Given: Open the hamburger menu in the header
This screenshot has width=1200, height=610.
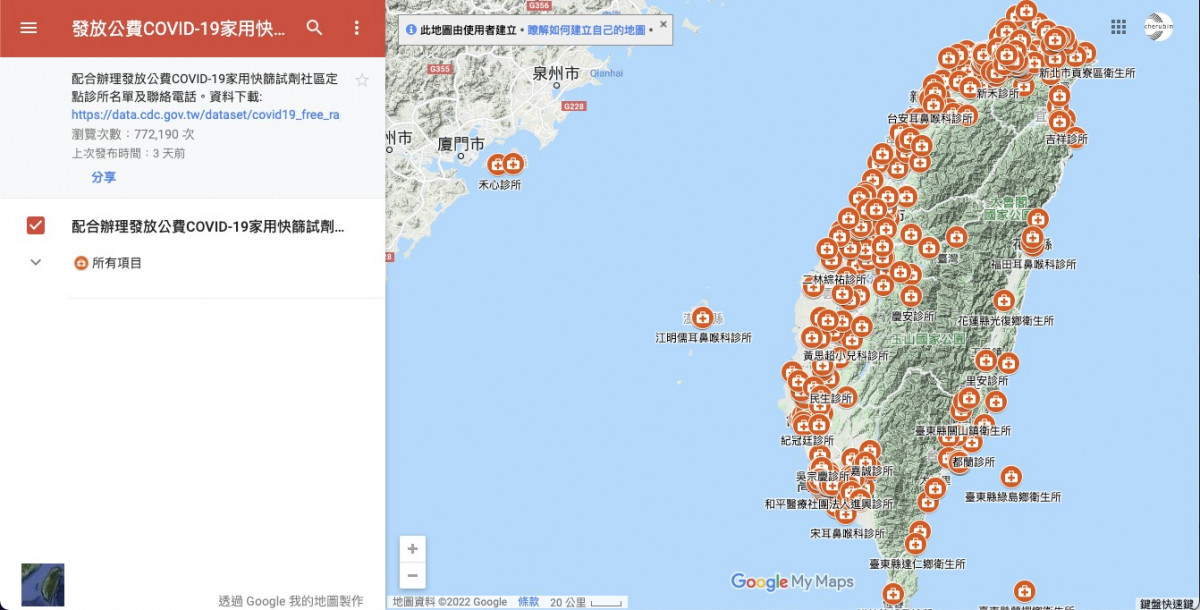Looking at the screenshot, I should (x=28, y=28).
